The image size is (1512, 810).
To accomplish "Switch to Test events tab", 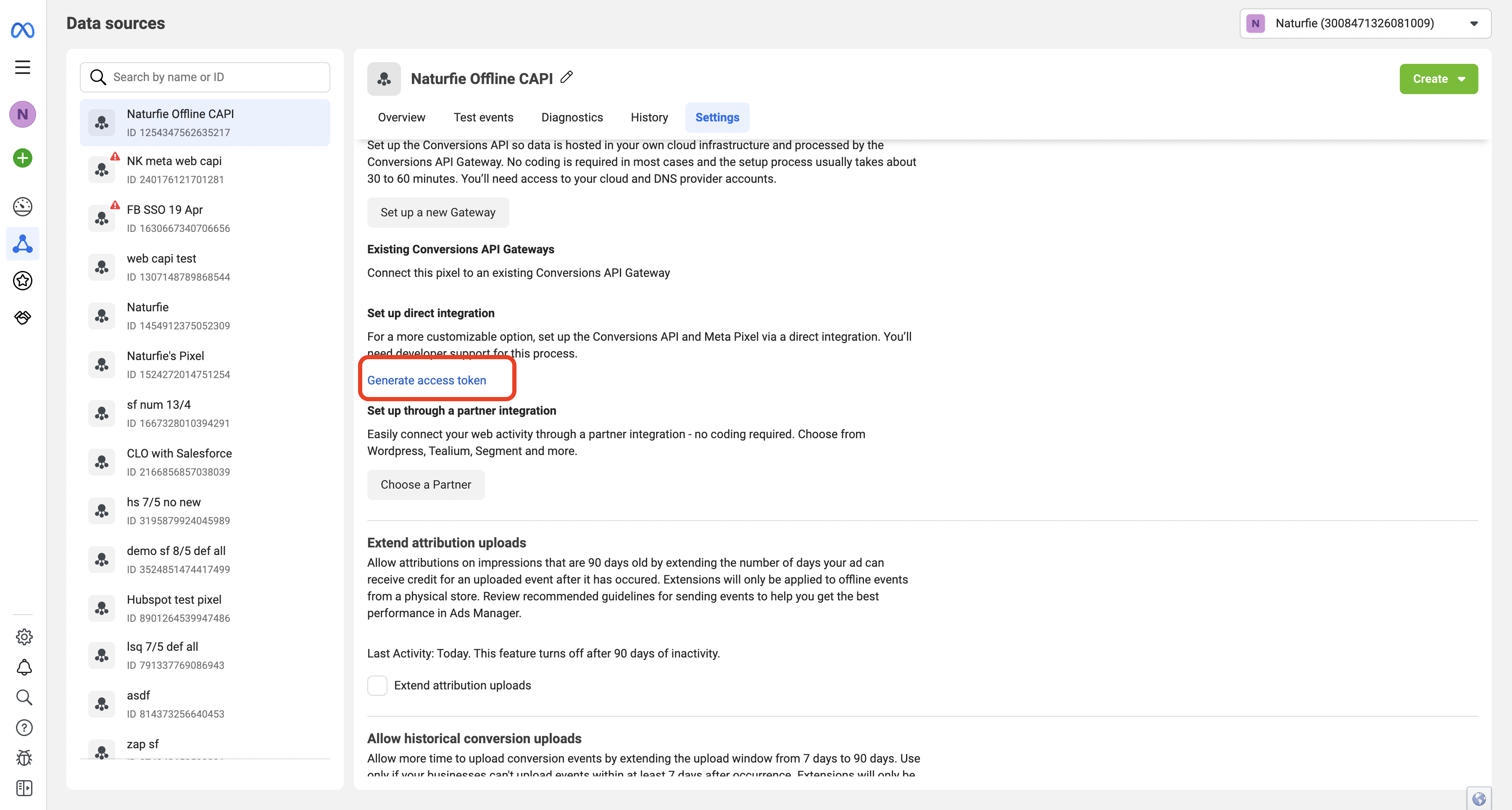I will tap(483, 117).
